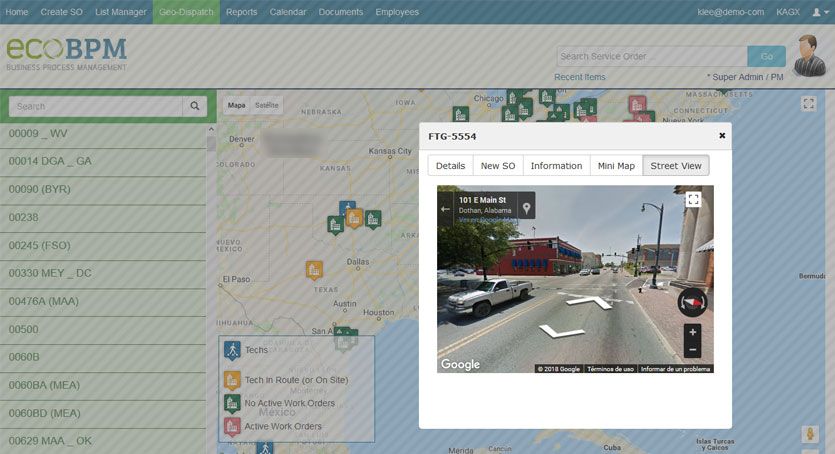Screen dimensions: 835x454
Task: Close the FTG-5554 popup
Action: point(722,136)
